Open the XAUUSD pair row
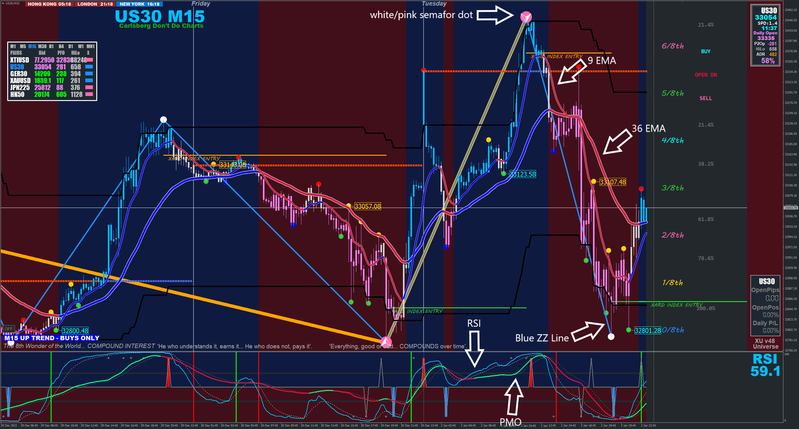Viewport: 799px width, 429px height. [51, 81]
